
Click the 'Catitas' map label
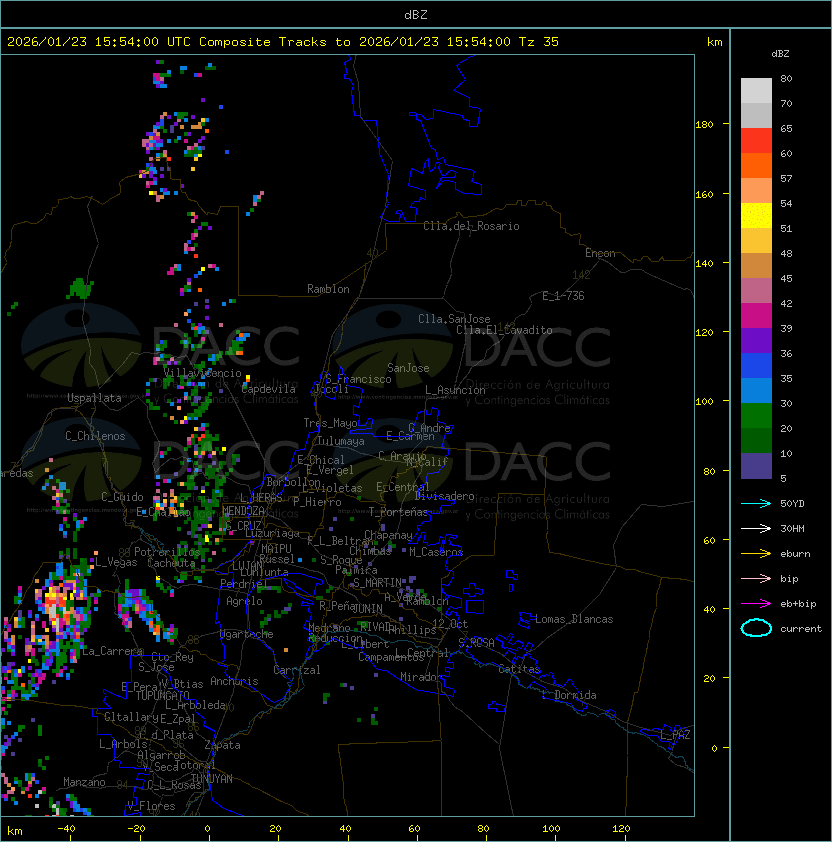point(519,669)
